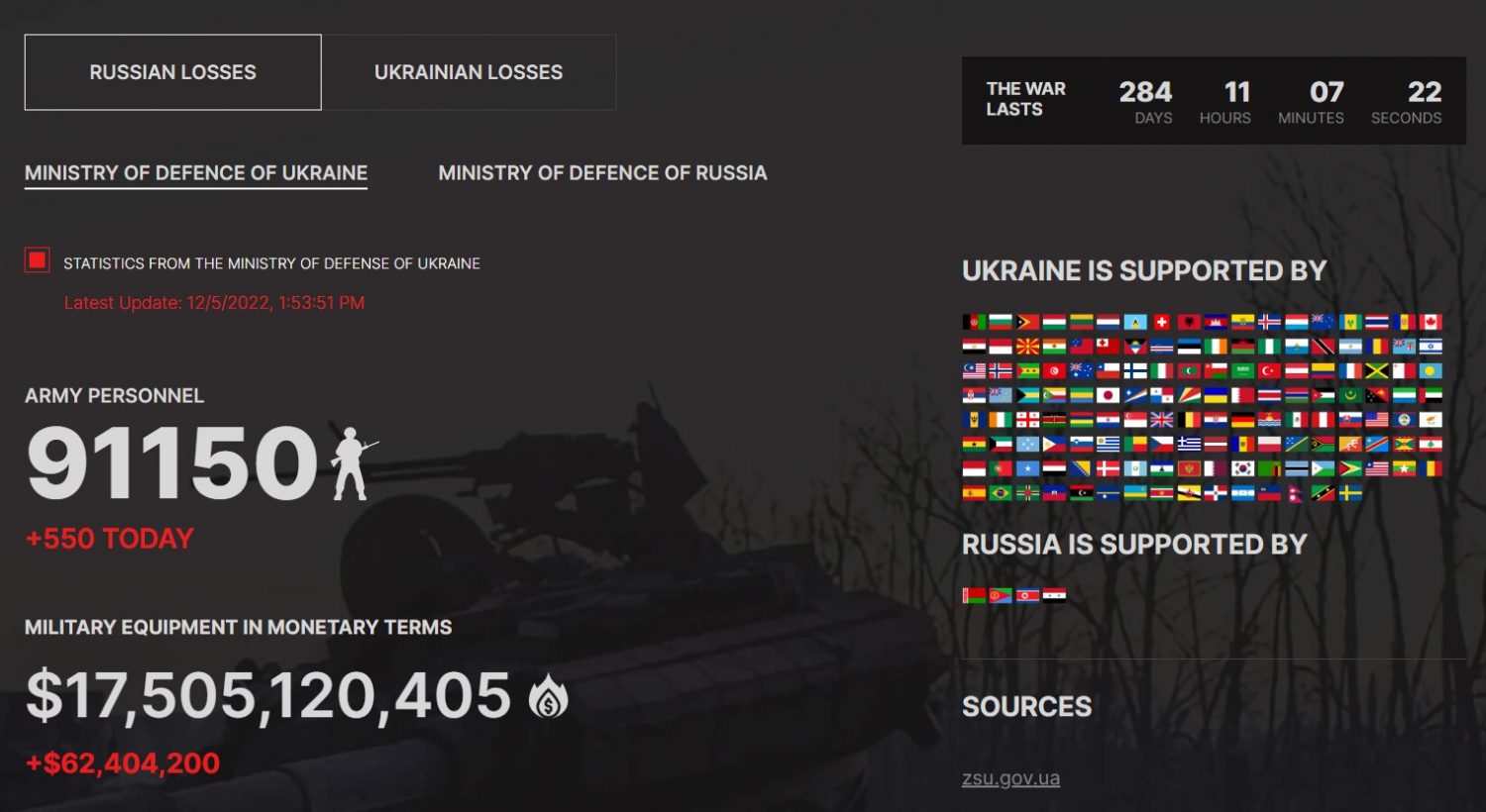The height and width of the screenshot is (812, 1486).
Task: Toggle the red Ministry of Defense statistics checkbox
Action: click(37, 260)
